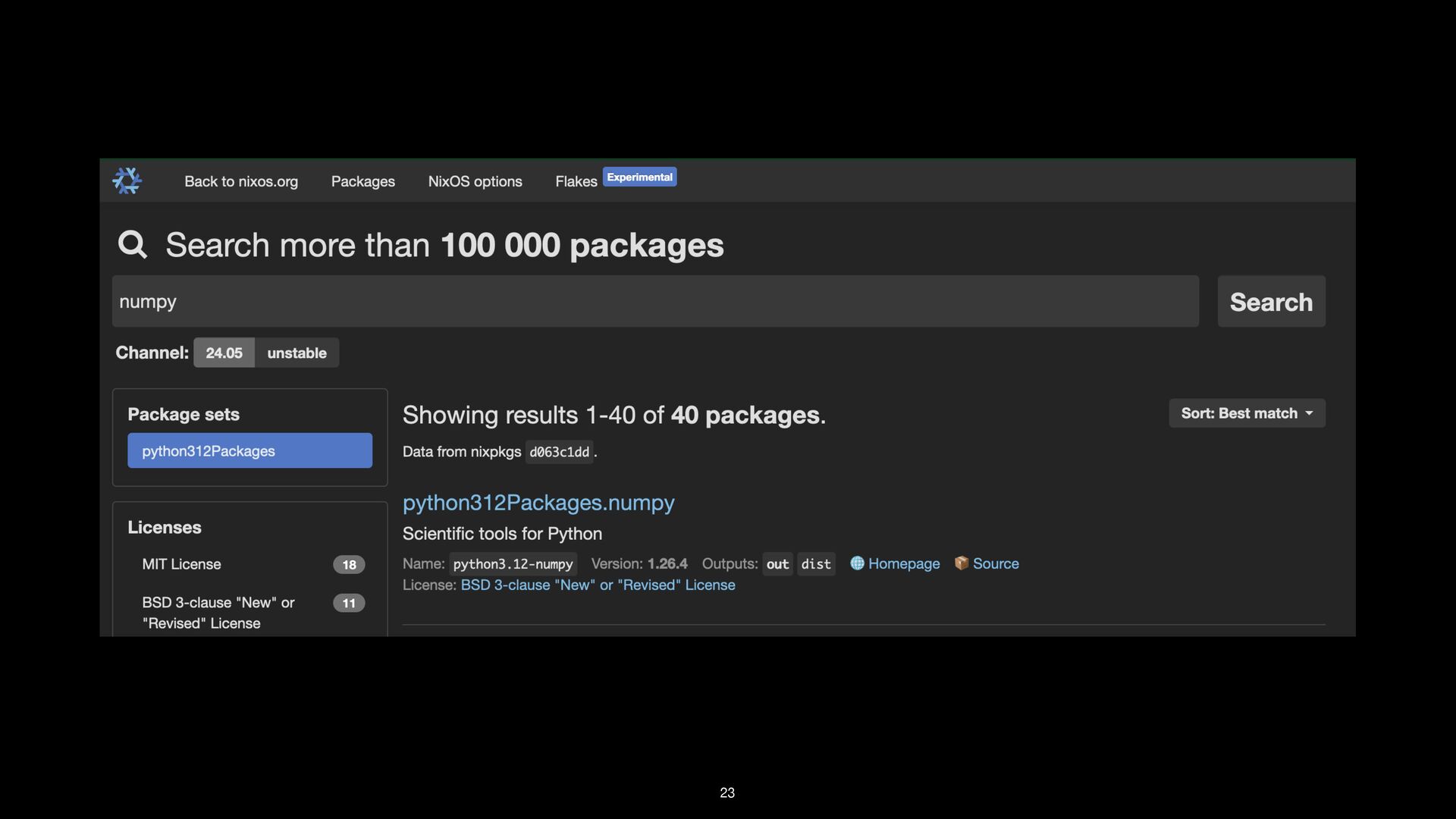Viewport: 1456px width, 819px height.
Task: Click the Homepage link
Action: pyautogui.click(x=903, y=563)
